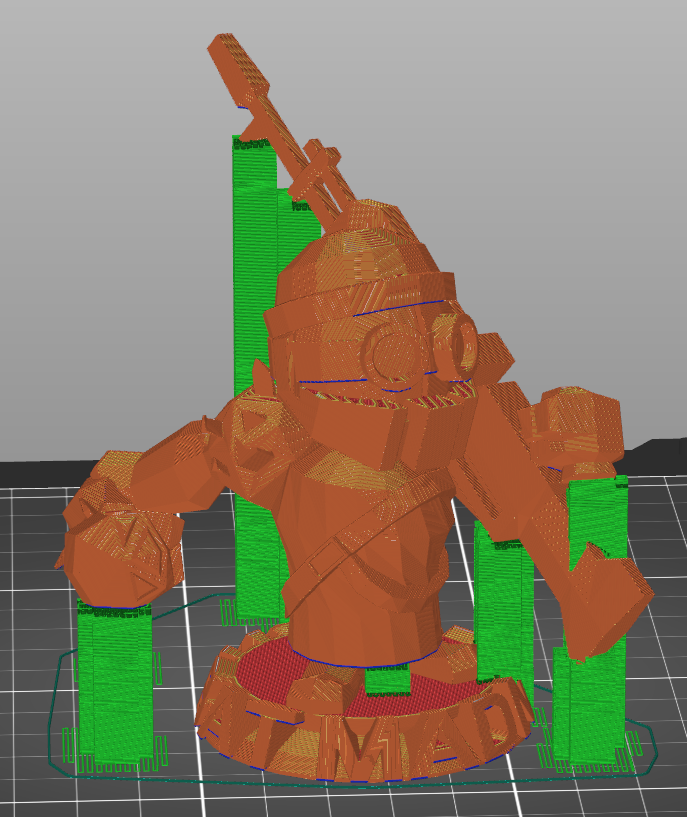Click the green support under the left fist
The image size is (687, 817).
pyautogui.click(x=115, y=685)
